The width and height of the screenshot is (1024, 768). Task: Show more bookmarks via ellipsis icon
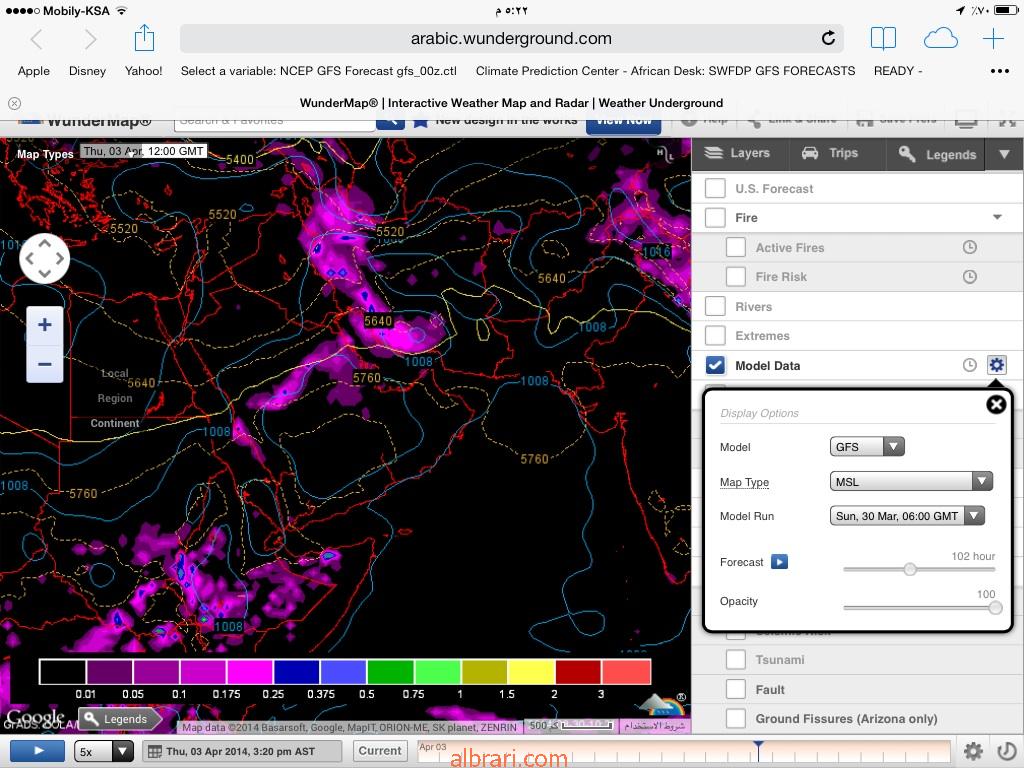pyautogui.click(x=1000, y=71)
